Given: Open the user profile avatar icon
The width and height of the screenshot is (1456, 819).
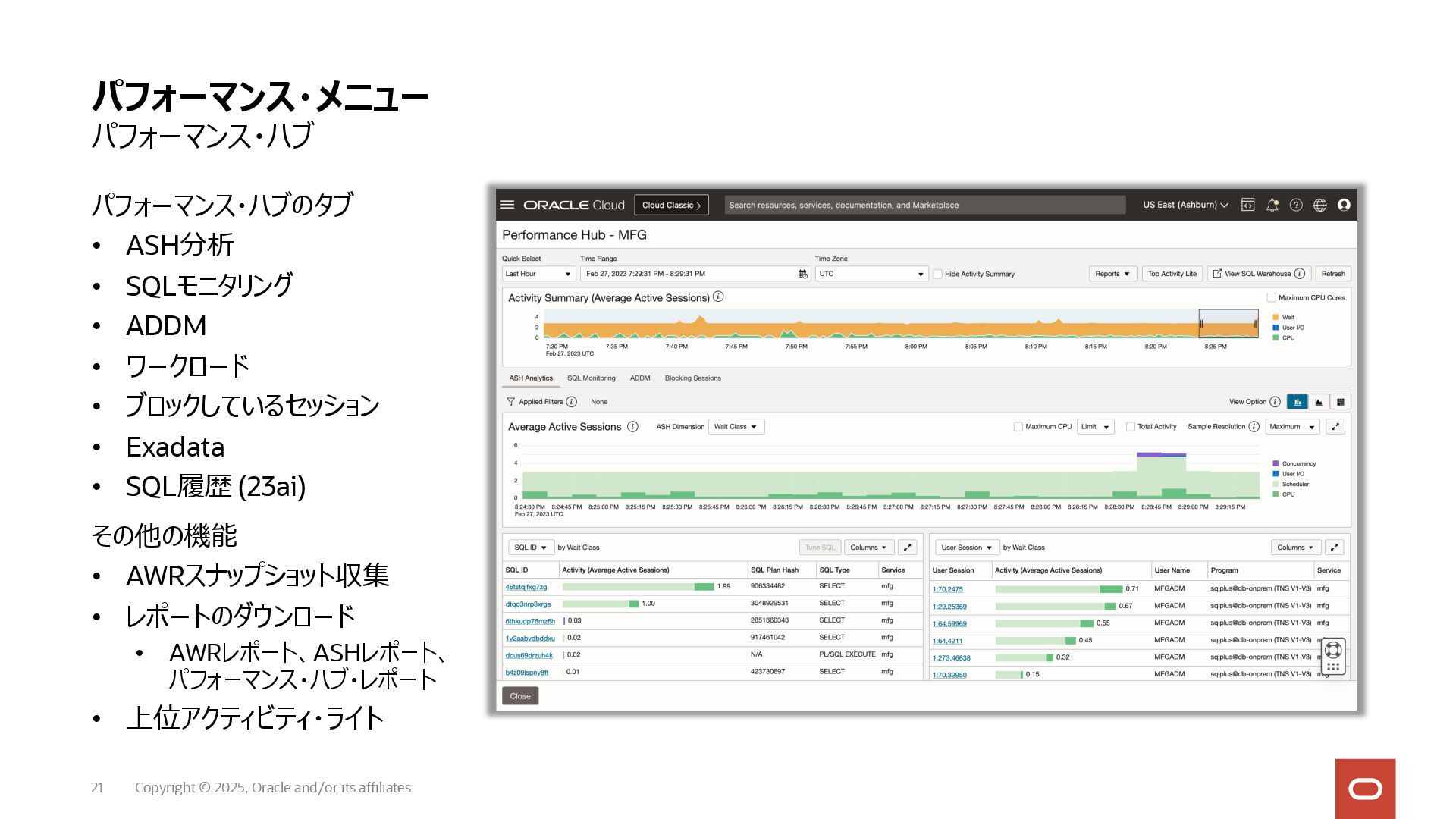Looking at the screenshot, I should [x=1344, y=205].
